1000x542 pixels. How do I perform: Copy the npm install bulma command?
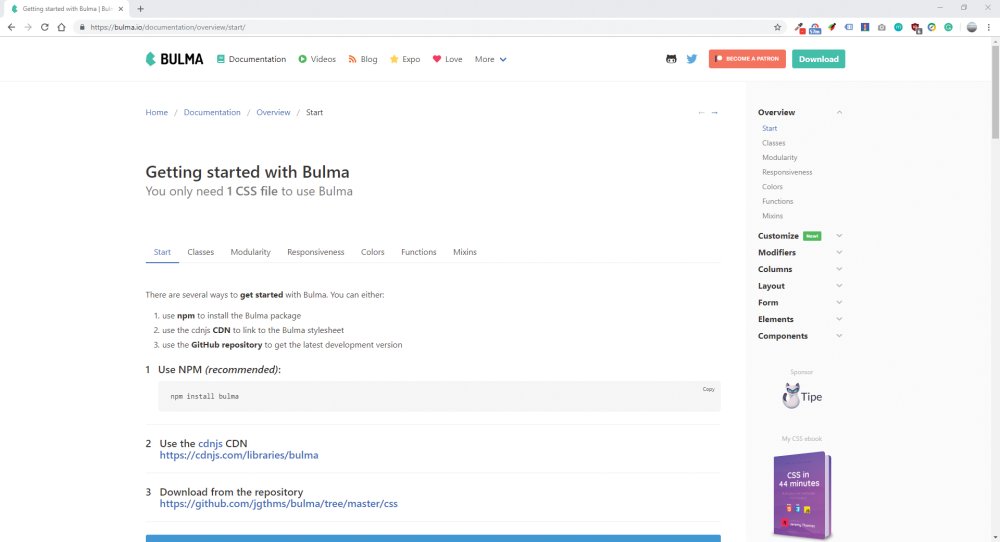click(x=708, y=389)
